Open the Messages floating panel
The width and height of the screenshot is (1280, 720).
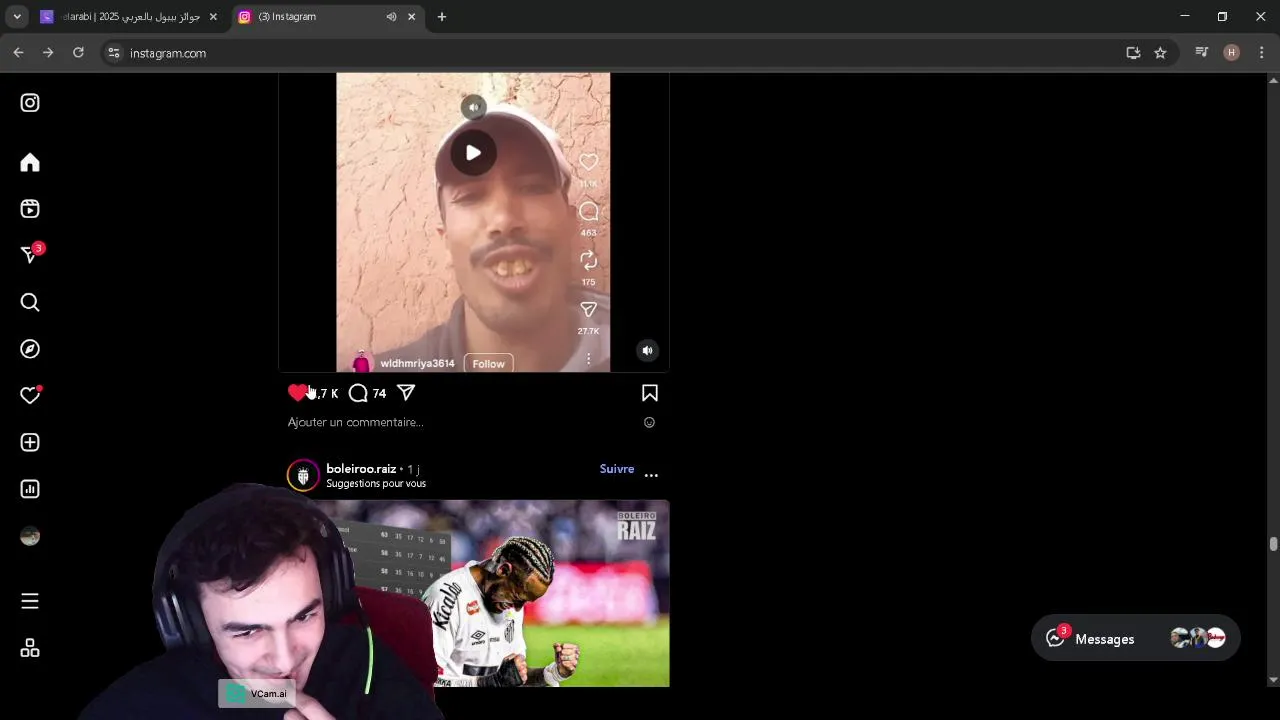point(1136,638)
